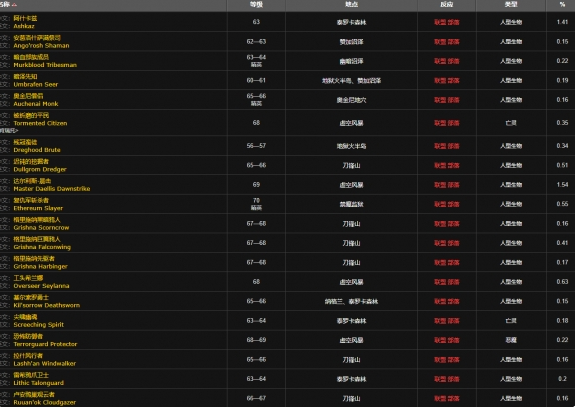The image size is (575, 407).
Task: Click the red reaction text in Ashkaz row
Action: click(447, 22)
